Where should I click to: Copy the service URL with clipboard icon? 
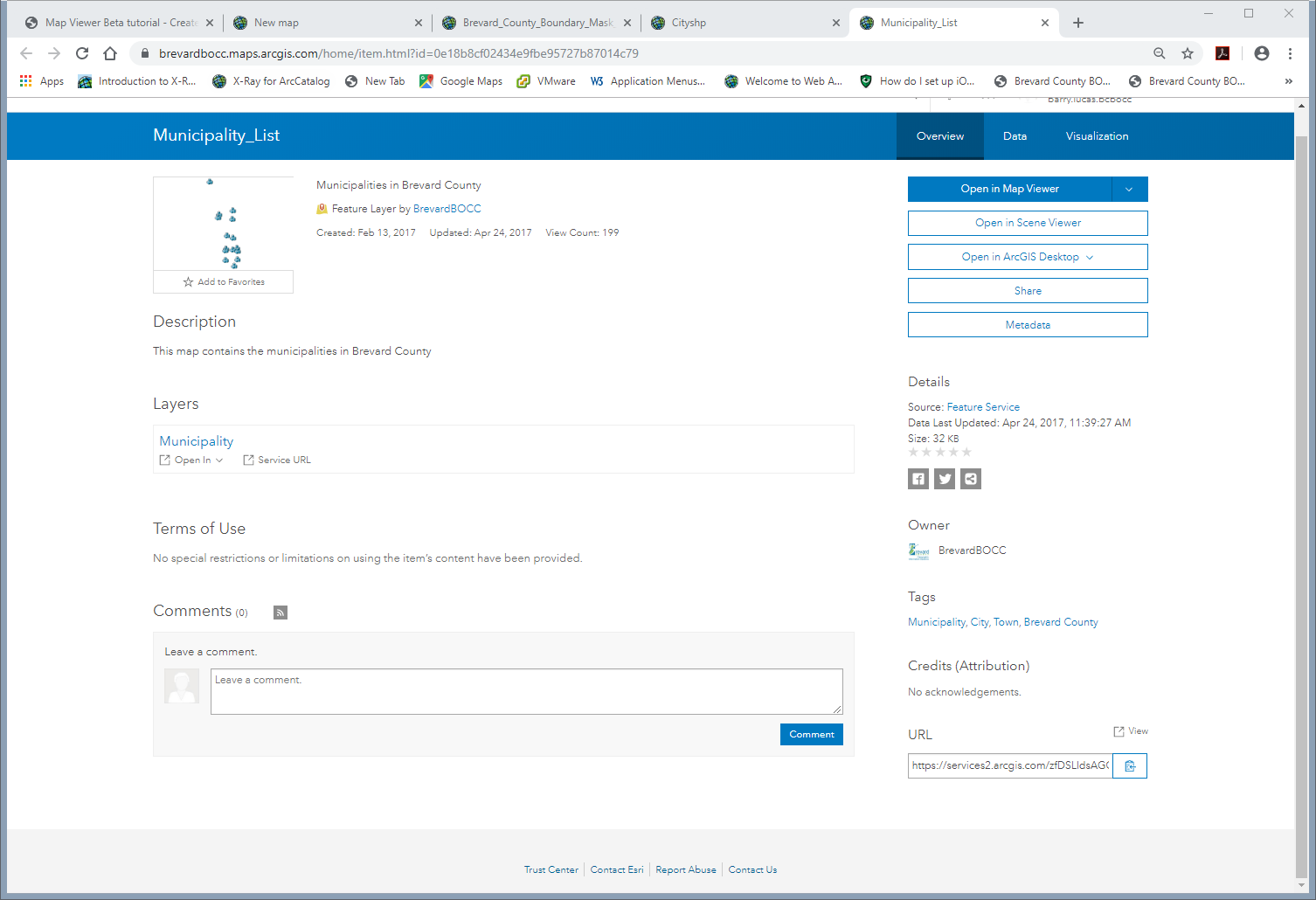[x=1130, y=765]
